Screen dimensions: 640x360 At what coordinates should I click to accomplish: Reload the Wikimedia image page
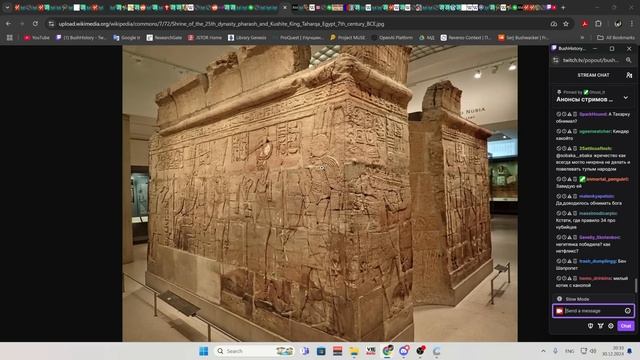tap(36, 24)
